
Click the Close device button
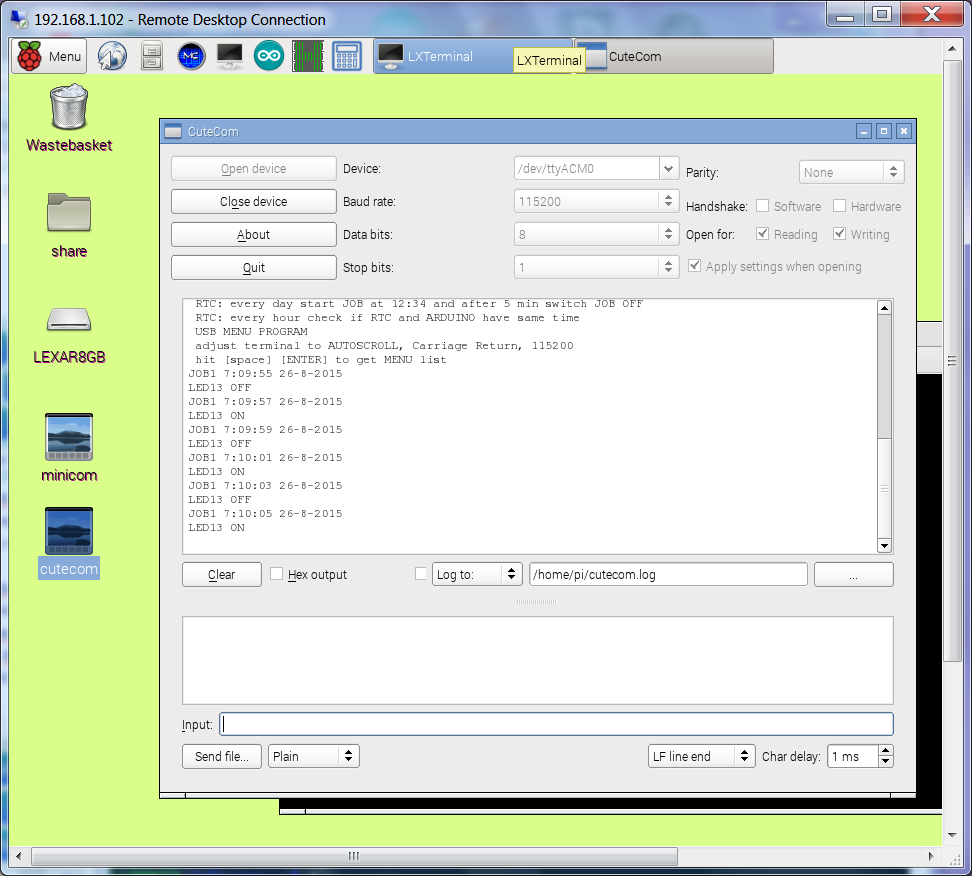[253, 202]
